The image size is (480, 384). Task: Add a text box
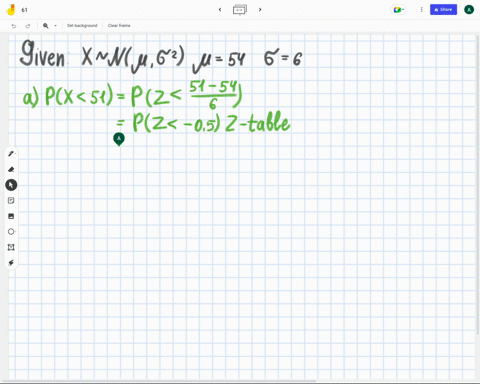(11, 247)
